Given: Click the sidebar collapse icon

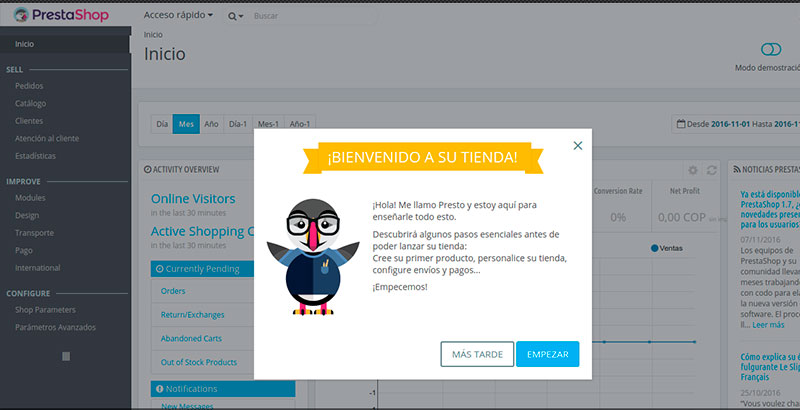Looking at the screenshot, I should click(x=66, y=356).
